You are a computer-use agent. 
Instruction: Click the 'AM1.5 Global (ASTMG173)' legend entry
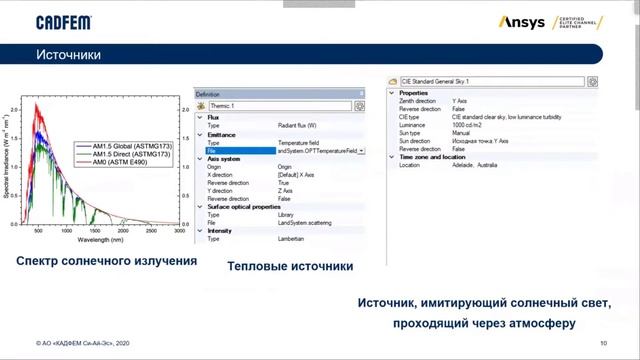[124, 146]
